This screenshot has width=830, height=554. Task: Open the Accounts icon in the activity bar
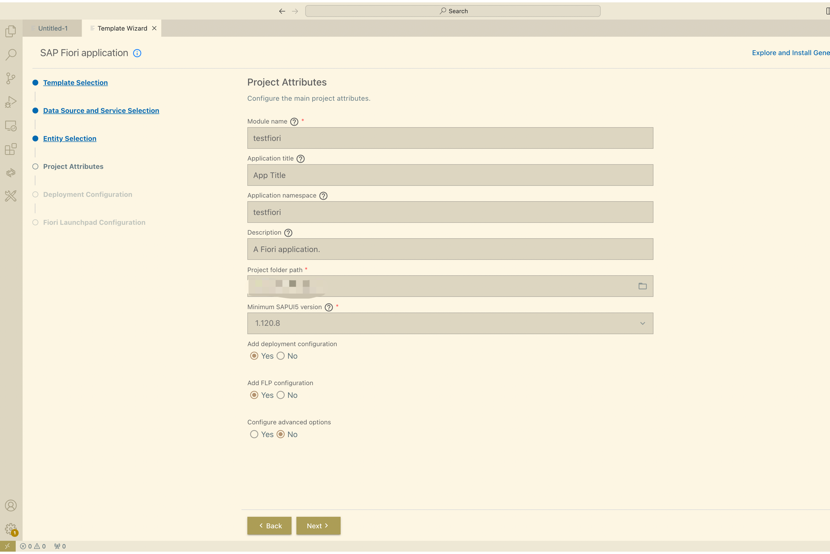pyautogui.click(x=11, y=505)
